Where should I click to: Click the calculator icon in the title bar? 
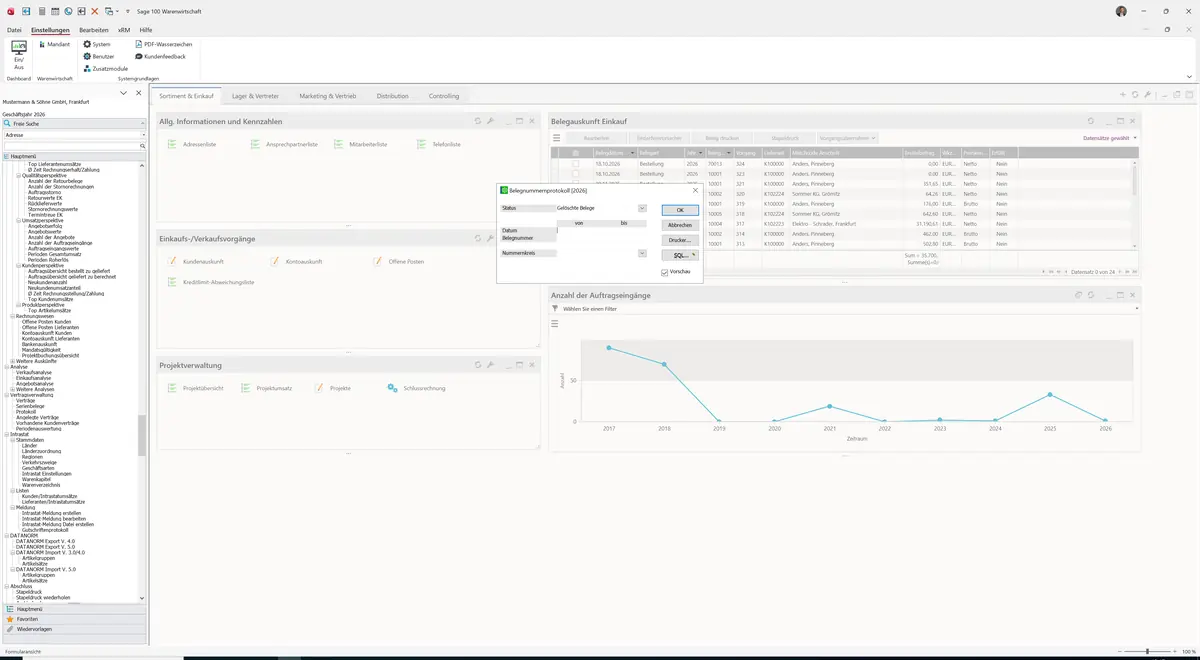pyautogui.click(x=41, y=11)
